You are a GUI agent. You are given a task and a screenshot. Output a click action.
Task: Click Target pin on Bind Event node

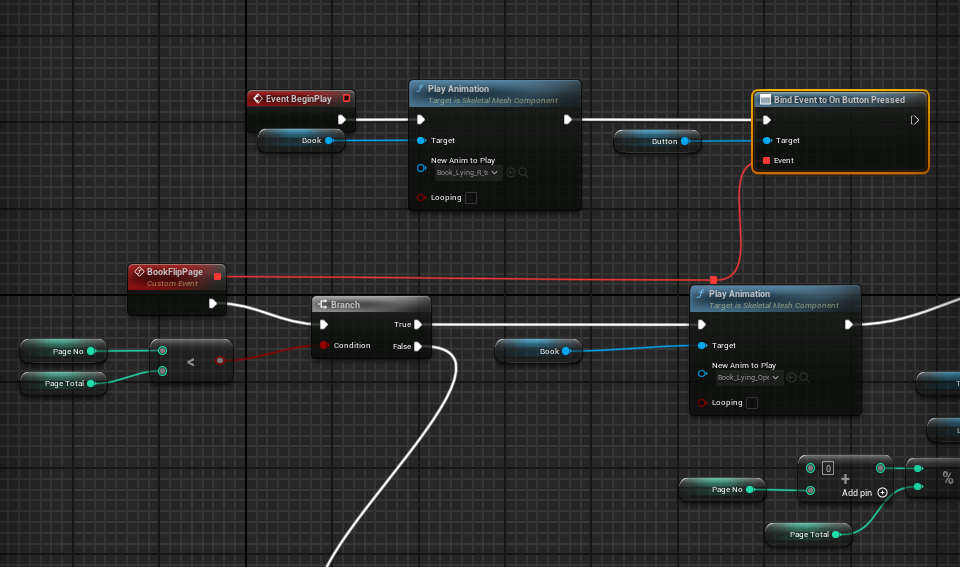click(x=767, y=141)
